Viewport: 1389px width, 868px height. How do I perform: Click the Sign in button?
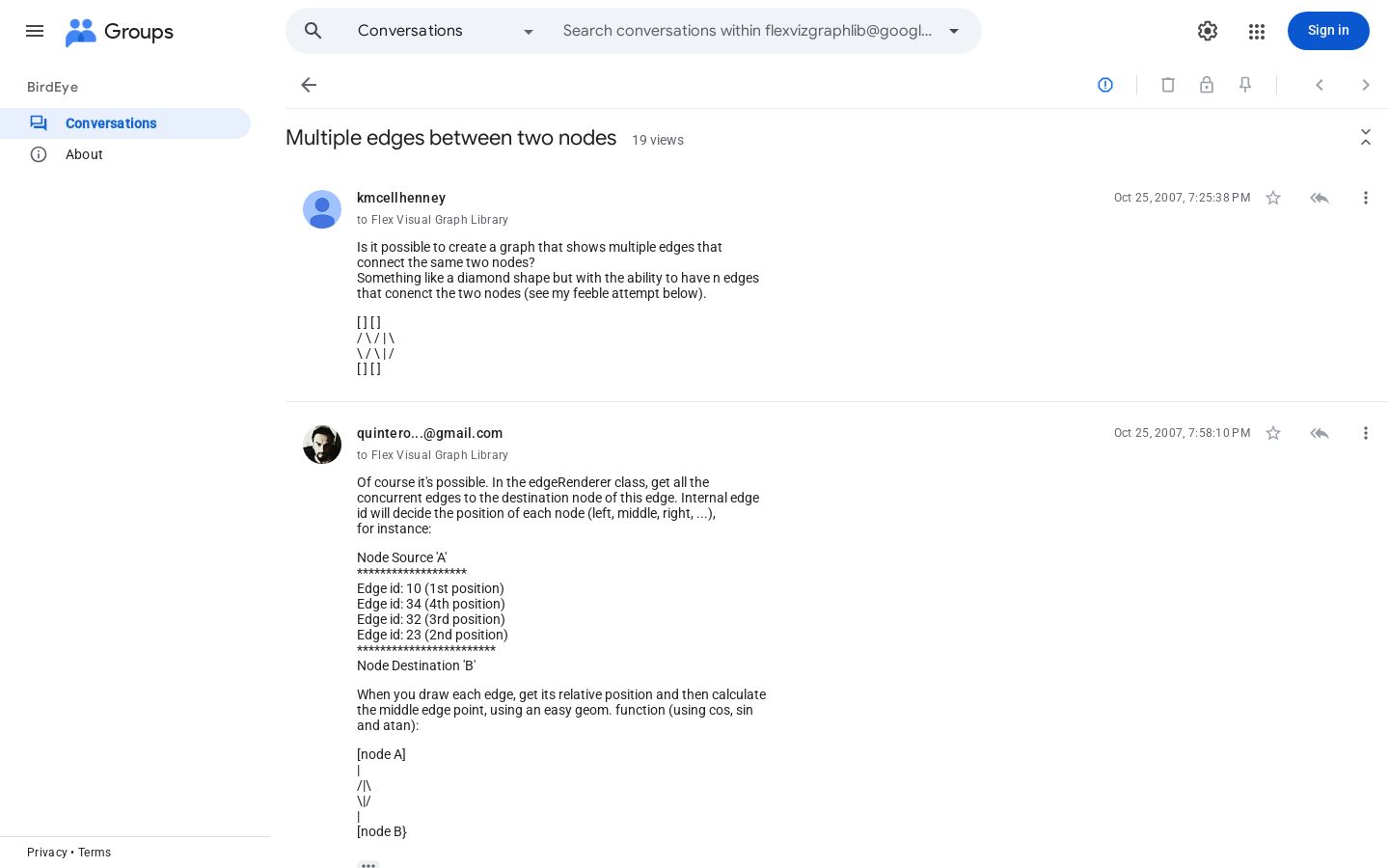[x=1328, y=31]
